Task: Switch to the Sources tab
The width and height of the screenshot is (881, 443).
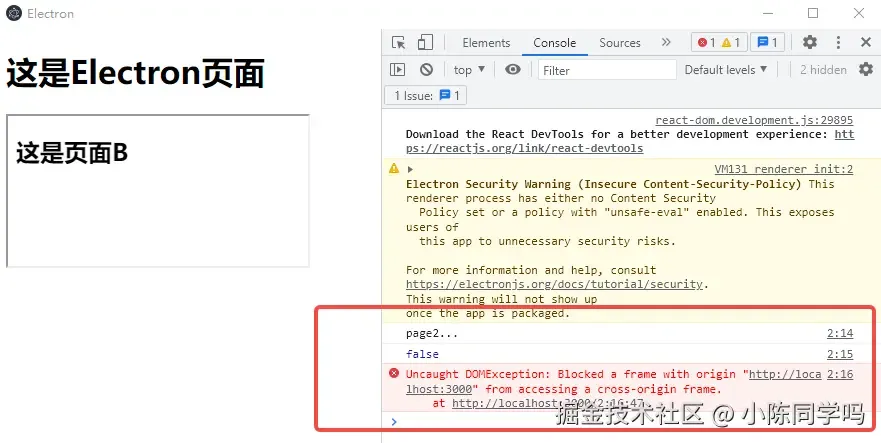Action: 620,43
